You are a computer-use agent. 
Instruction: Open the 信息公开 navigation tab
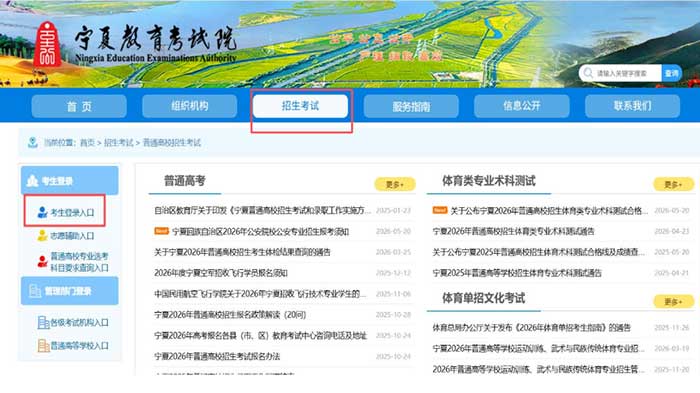coord(522,106)
